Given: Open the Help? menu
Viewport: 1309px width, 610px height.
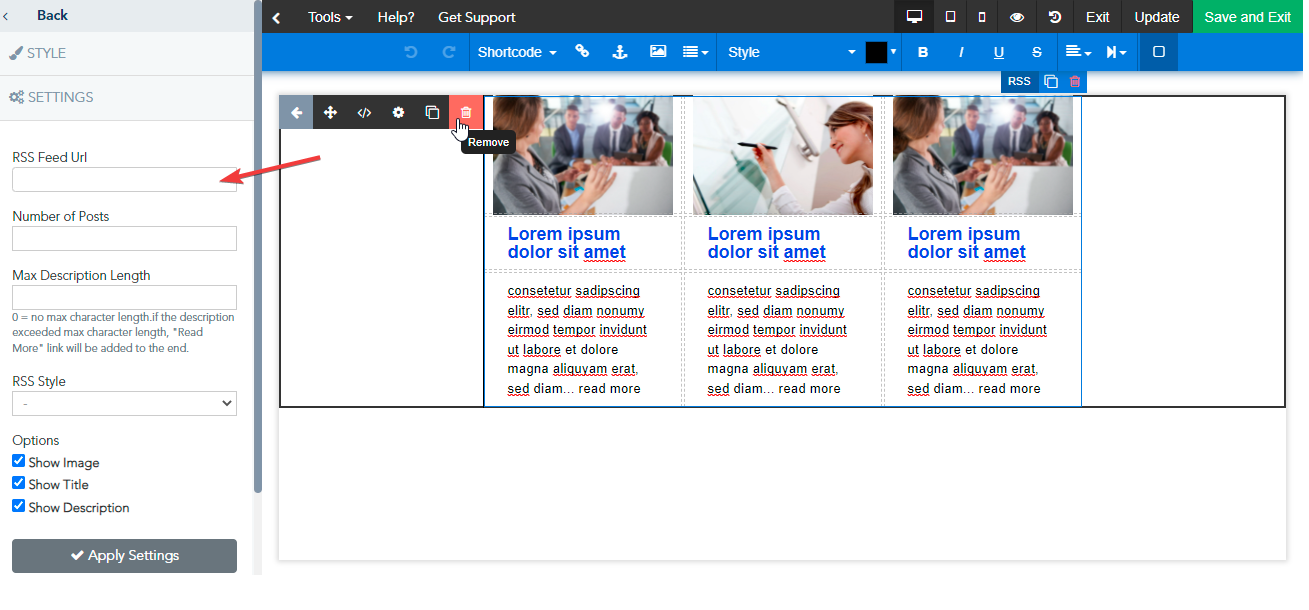Looking at the screenshot, I should 396,17.
